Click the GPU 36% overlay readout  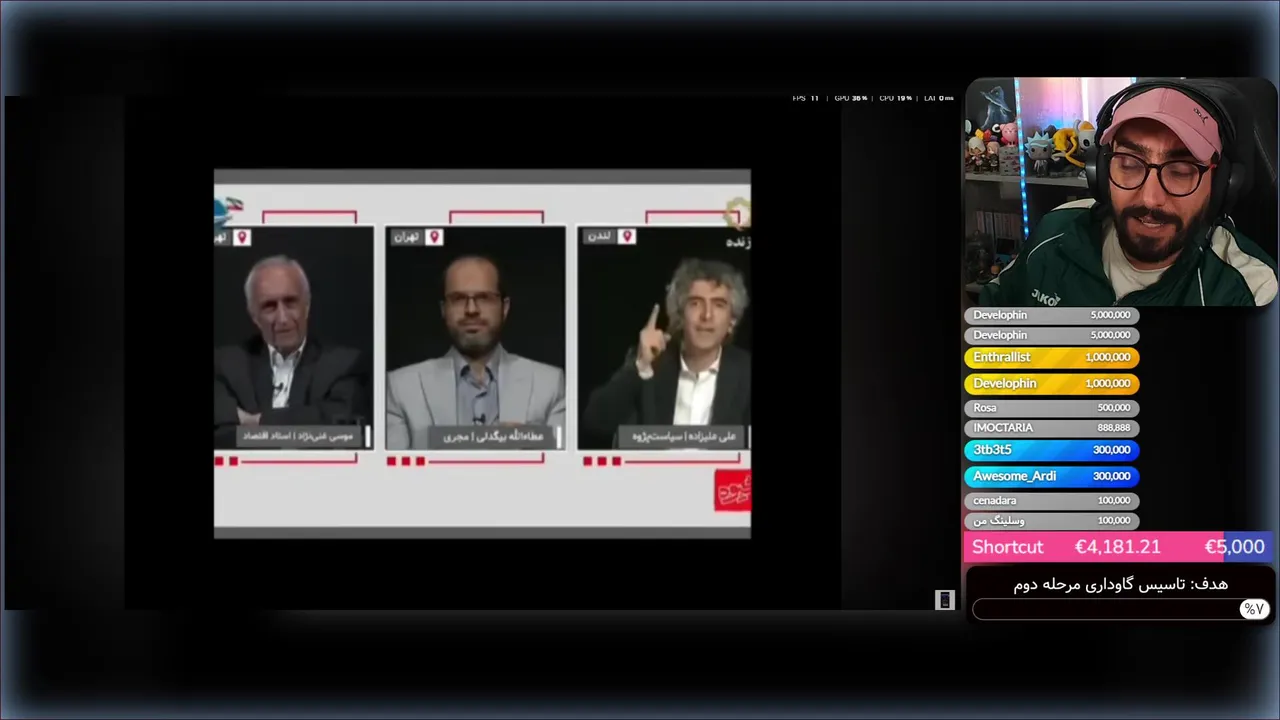851,98
